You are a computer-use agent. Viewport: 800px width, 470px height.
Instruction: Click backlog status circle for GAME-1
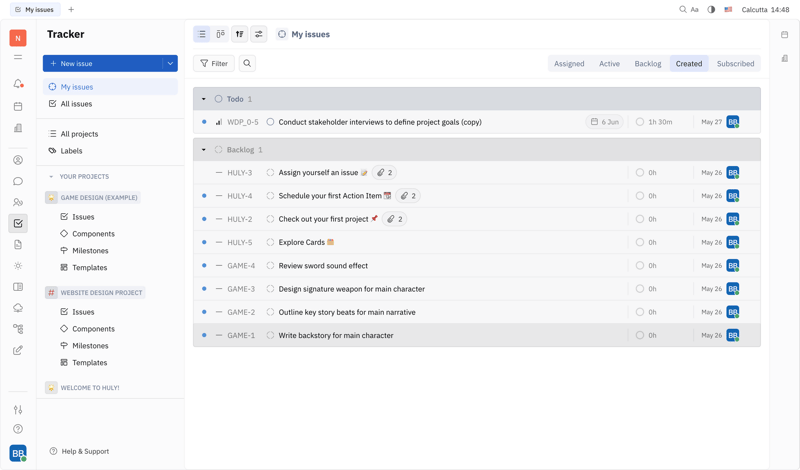tap(270, 335)
